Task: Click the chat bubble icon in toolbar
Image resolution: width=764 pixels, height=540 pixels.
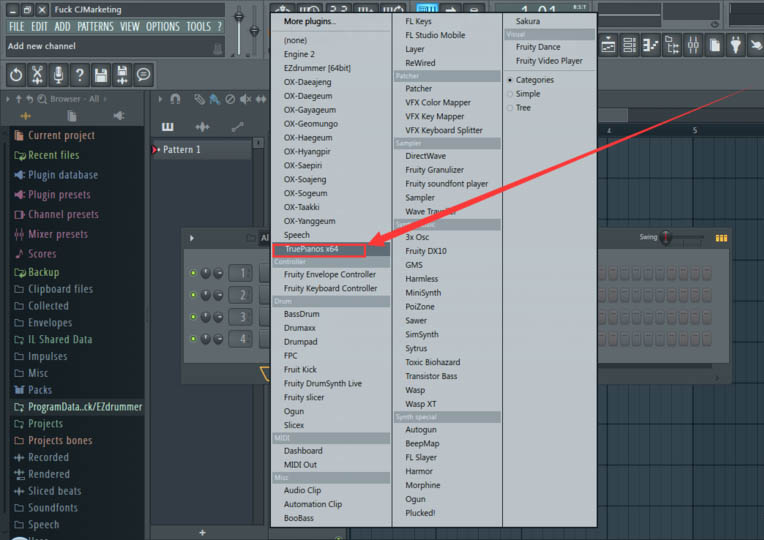Action: [143, 75]
